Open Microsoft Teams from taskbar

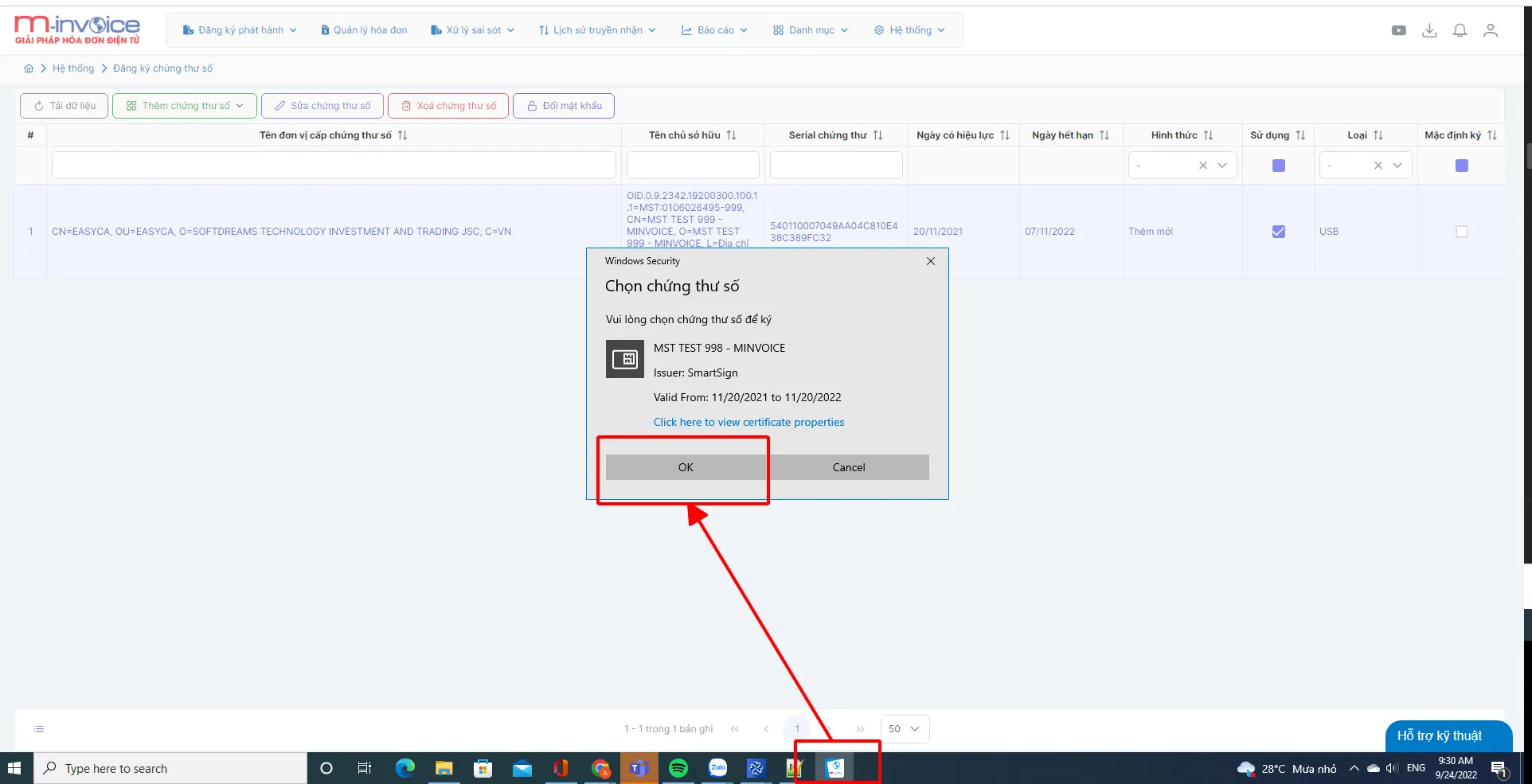click(639, 768)
